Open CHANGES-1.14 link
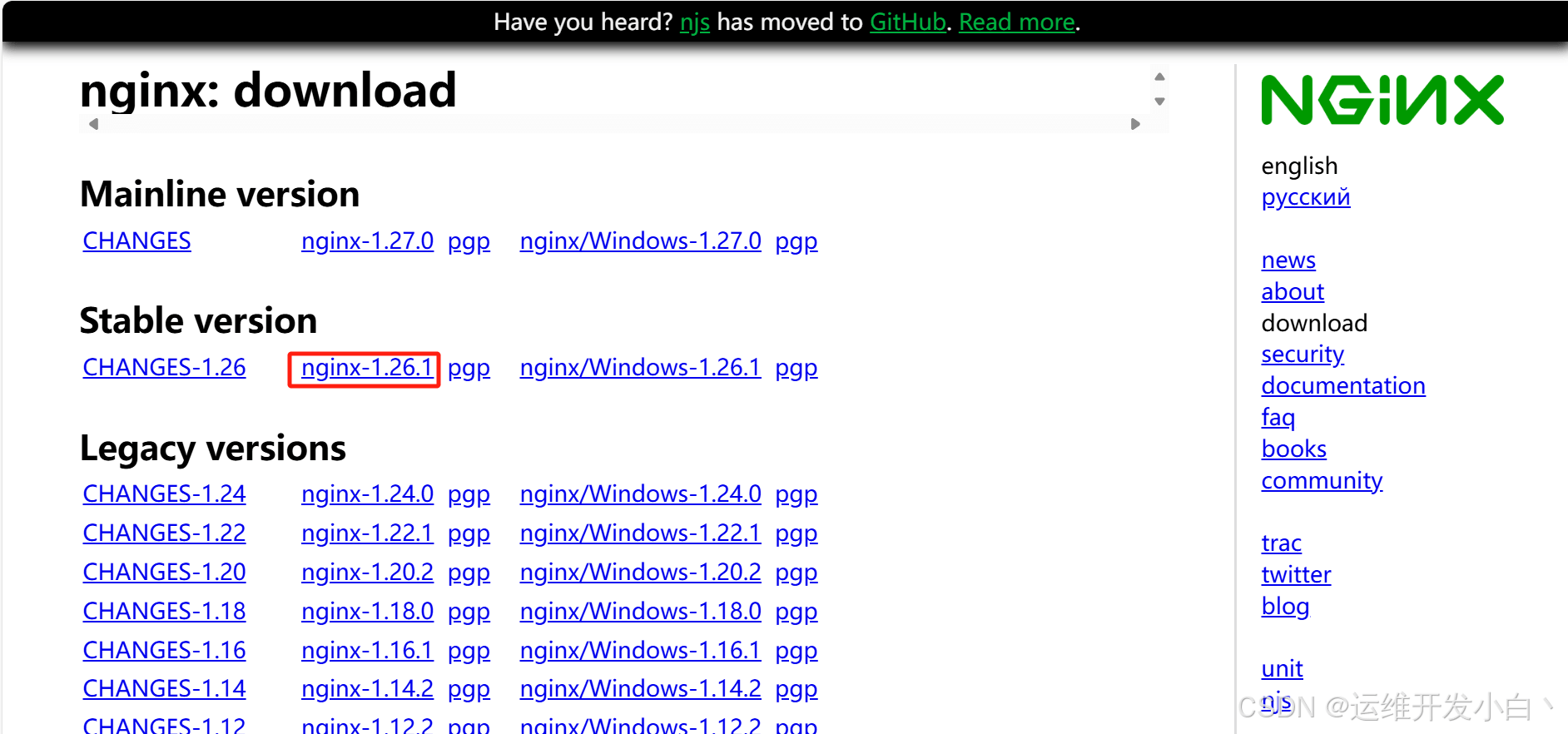Screen dimensions: 1568x734 pyautogui.click(x=165, y=688)
